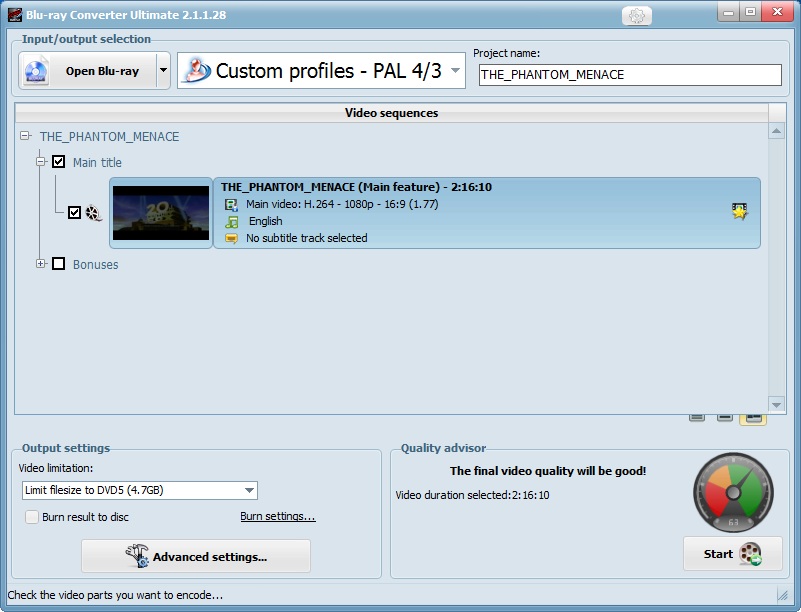The image size is (801, 612).
Task: Open the Custom profiles - PAL 4/3 dropdown
Action: (x=321, y=70)
